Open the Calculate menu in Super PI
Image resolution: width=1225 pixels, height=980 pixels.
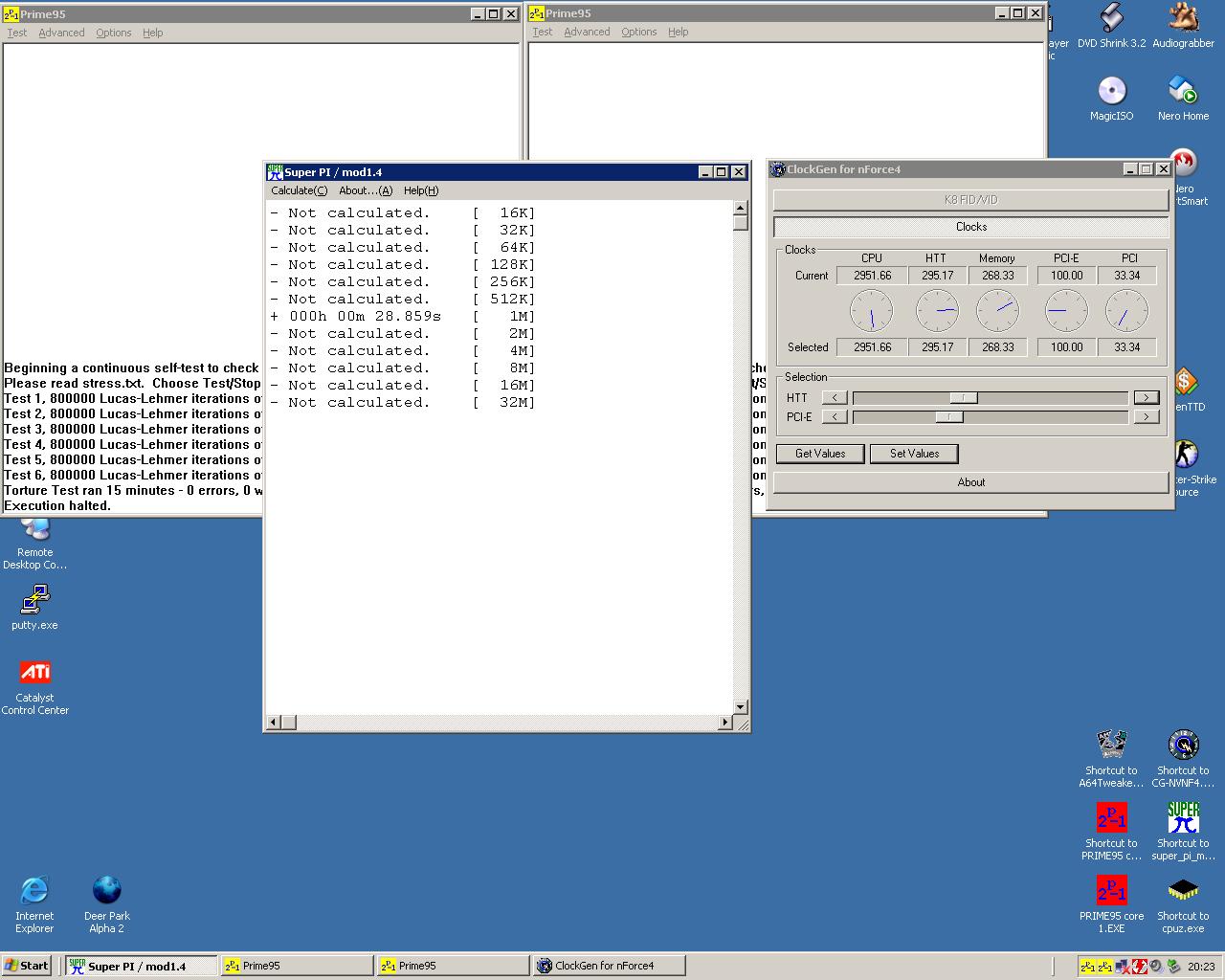[x=299, y=190]
